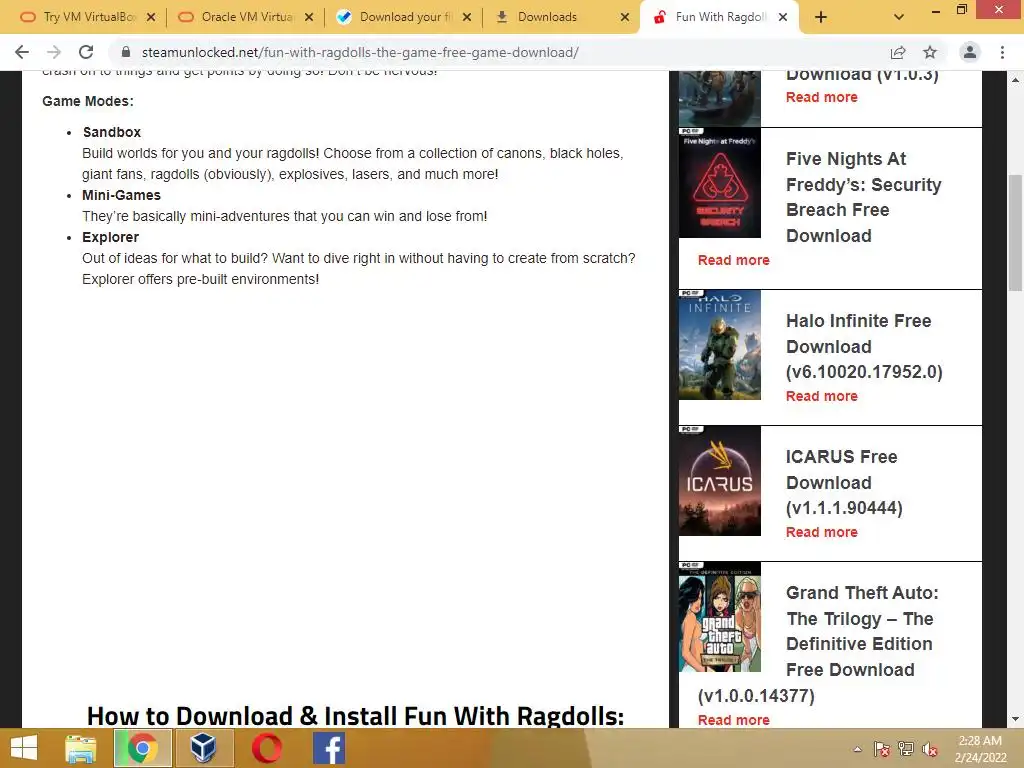1024x768 pixels.
Task: Click Read more under Halo Infinite
Action: pyautogui.click(x=822, y=396)
